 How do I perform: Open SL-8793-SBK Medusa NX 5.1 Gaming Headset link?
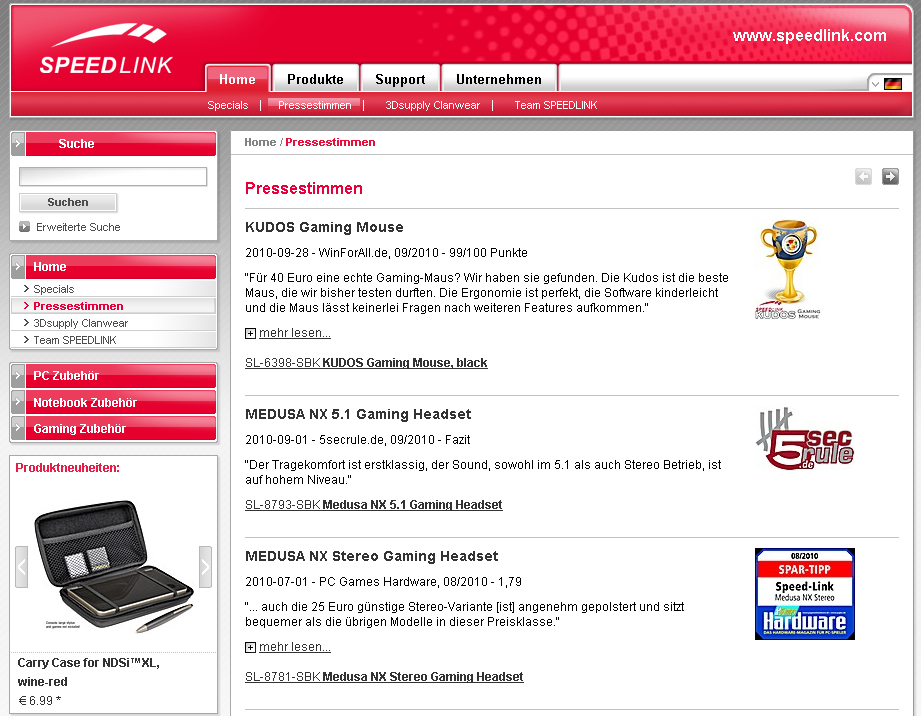pyautogui.click(x=374, y=505)
